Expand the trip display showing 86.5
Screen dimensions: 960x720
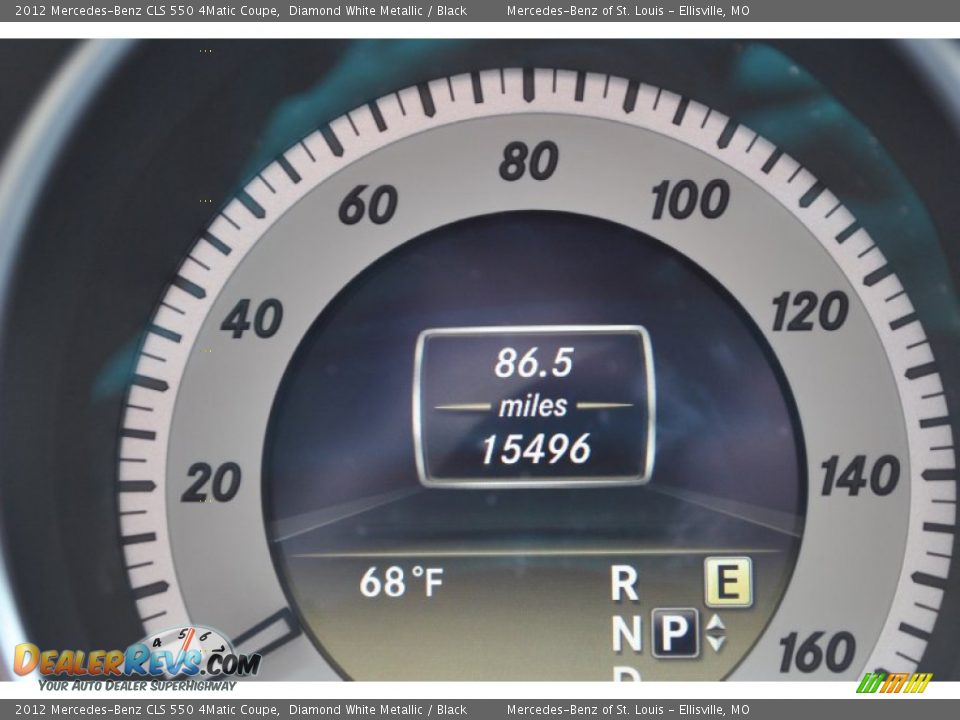point(537,364)
